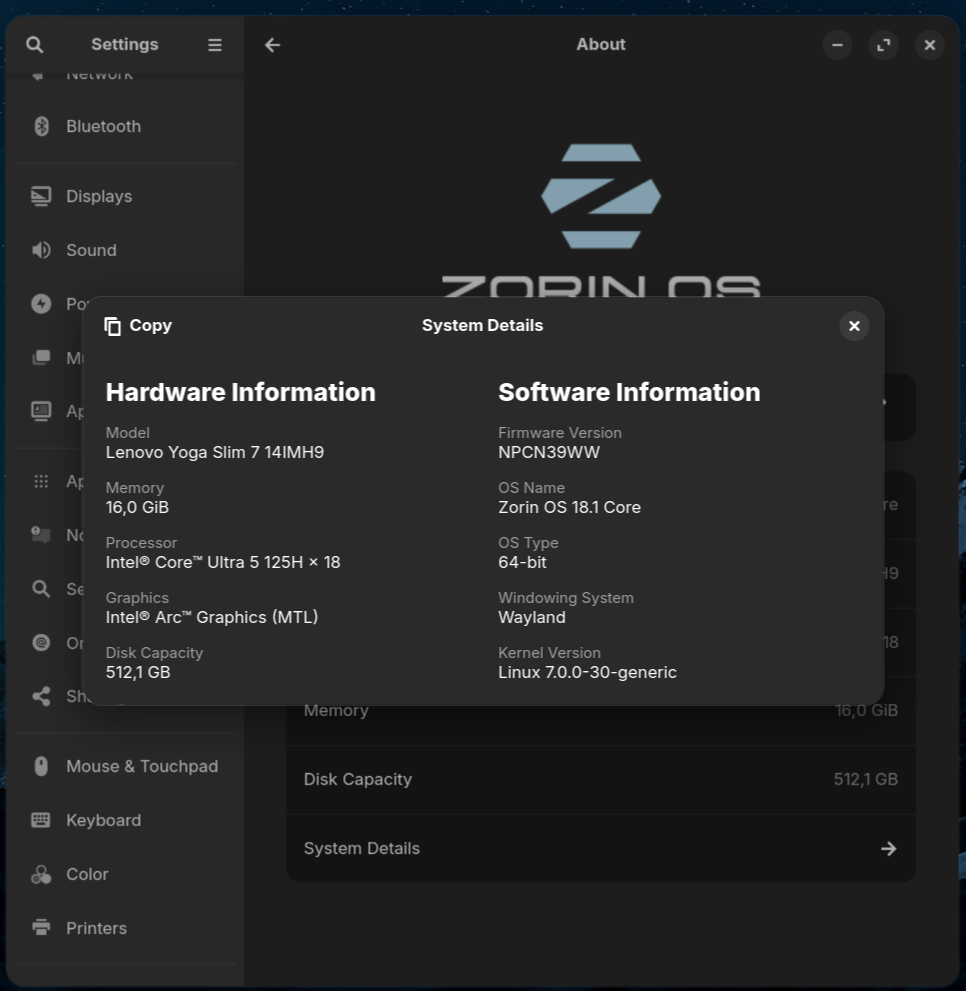
Task: Click the Disk Capacity row in About
Action: click(x=601, y=780)
